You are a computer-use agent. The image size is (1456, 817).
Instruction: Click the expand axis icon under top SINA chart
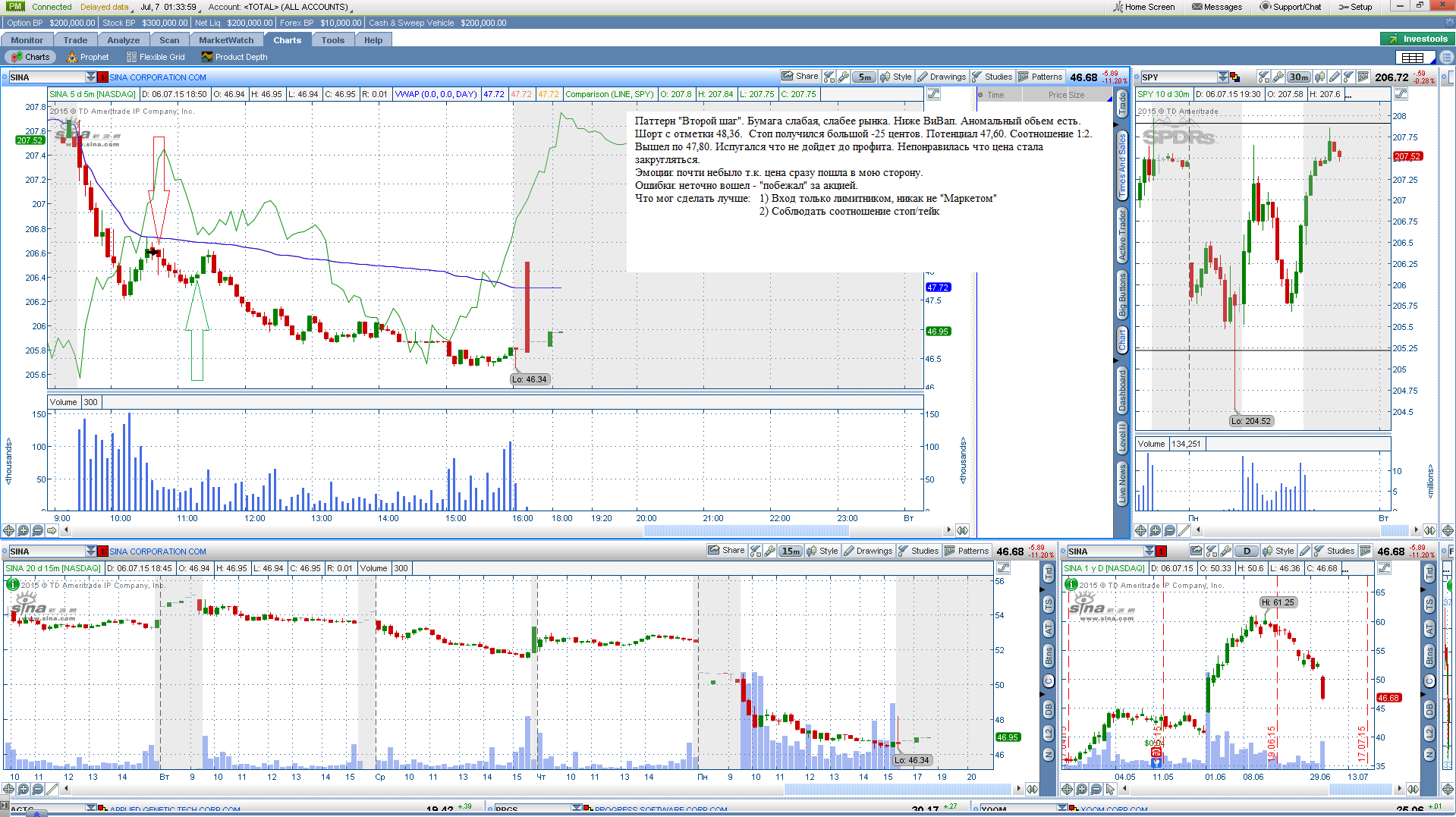(962, 530)
